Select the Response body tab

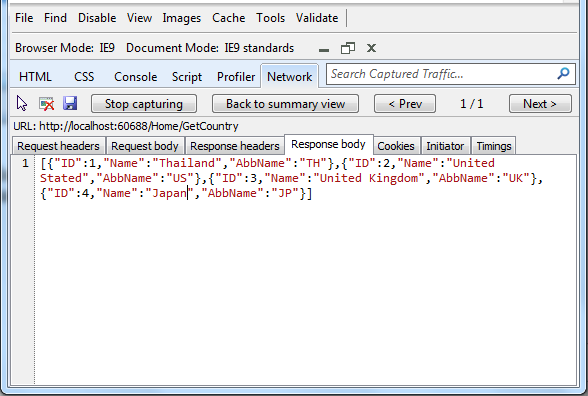[x=328, y=144]
